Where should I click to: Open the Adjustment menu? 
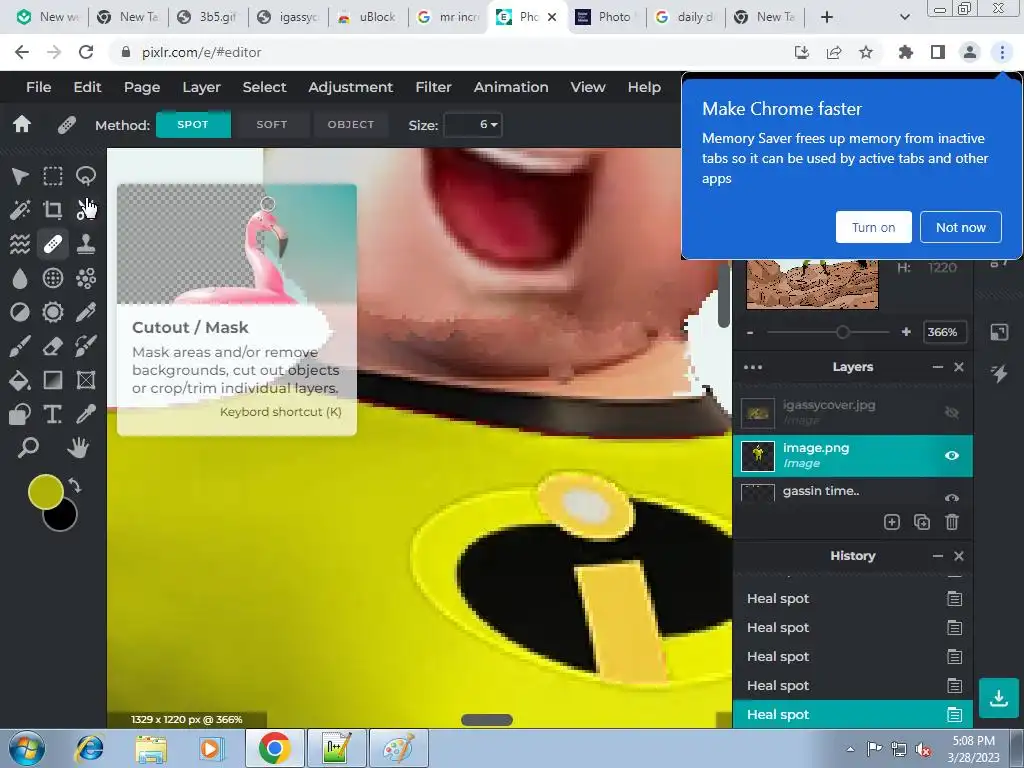(x=351, y=87)
